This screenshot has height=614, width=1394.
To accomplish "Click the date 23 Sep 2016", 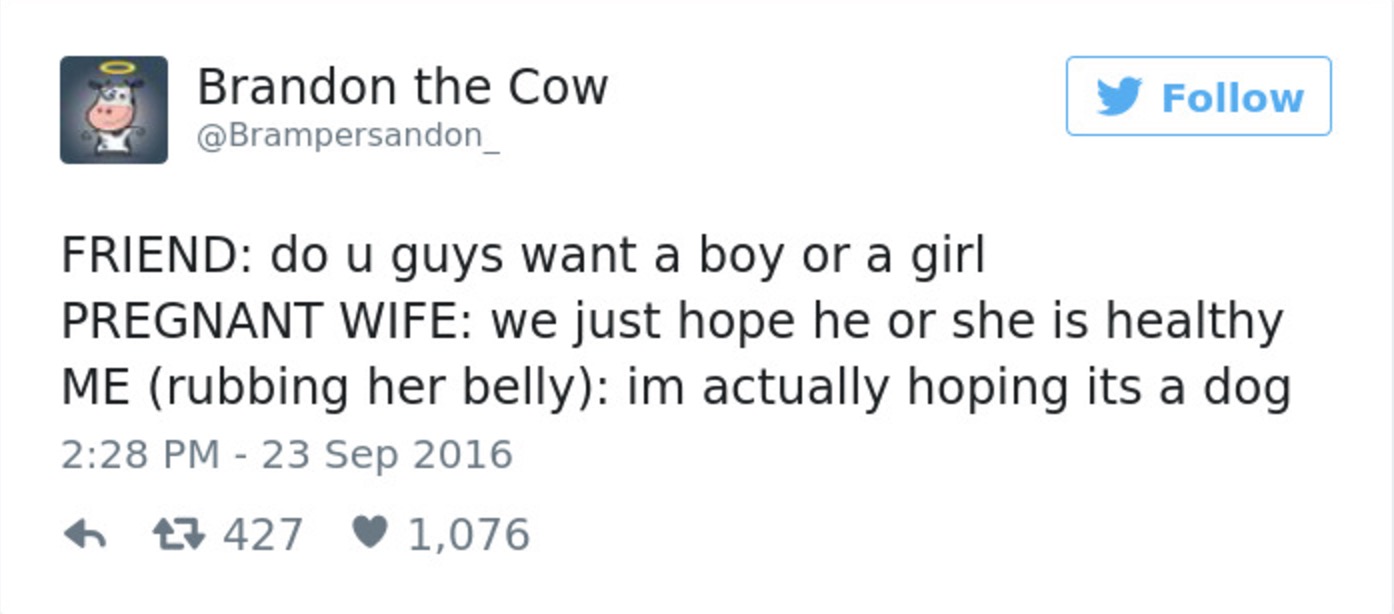I will point(387,455).
